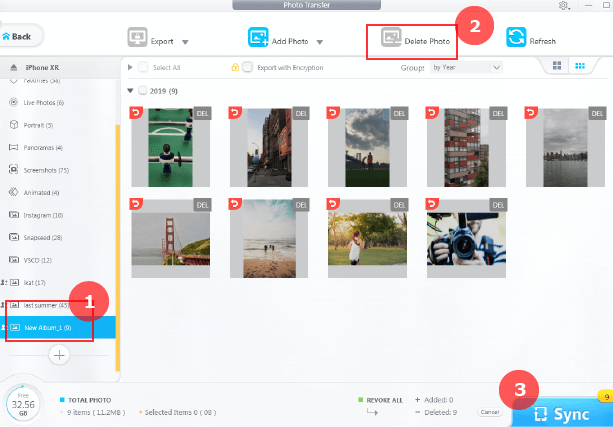The height and width of the screenshot is (427, 613).
Task: Open the Add Photo dropdown arrow
Action: [x=320, y=42]
